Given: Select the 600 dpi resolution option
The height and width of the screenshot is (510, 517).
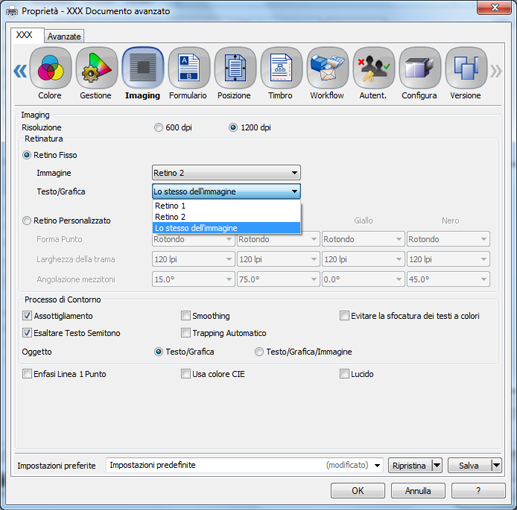Looking at the screenshot, I should 158,128.
